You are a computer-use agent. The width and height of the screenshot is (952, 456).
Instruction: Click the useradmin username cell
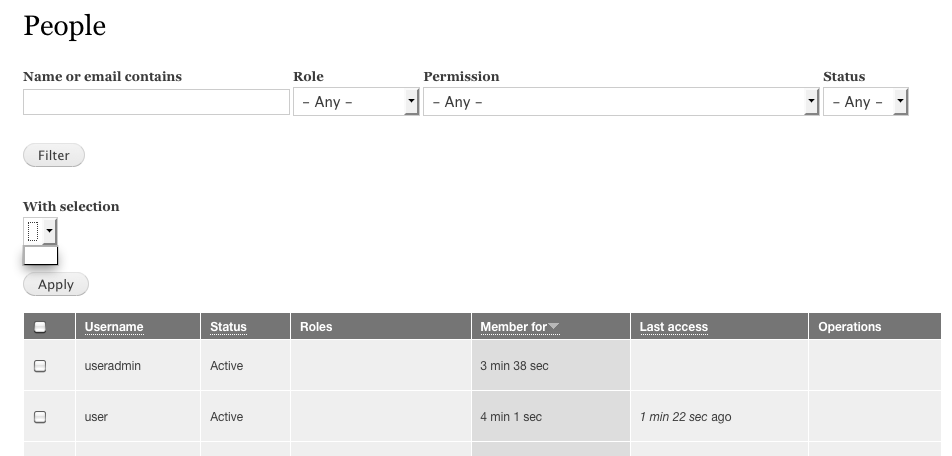pyautogui.click(x=112, y=366)
